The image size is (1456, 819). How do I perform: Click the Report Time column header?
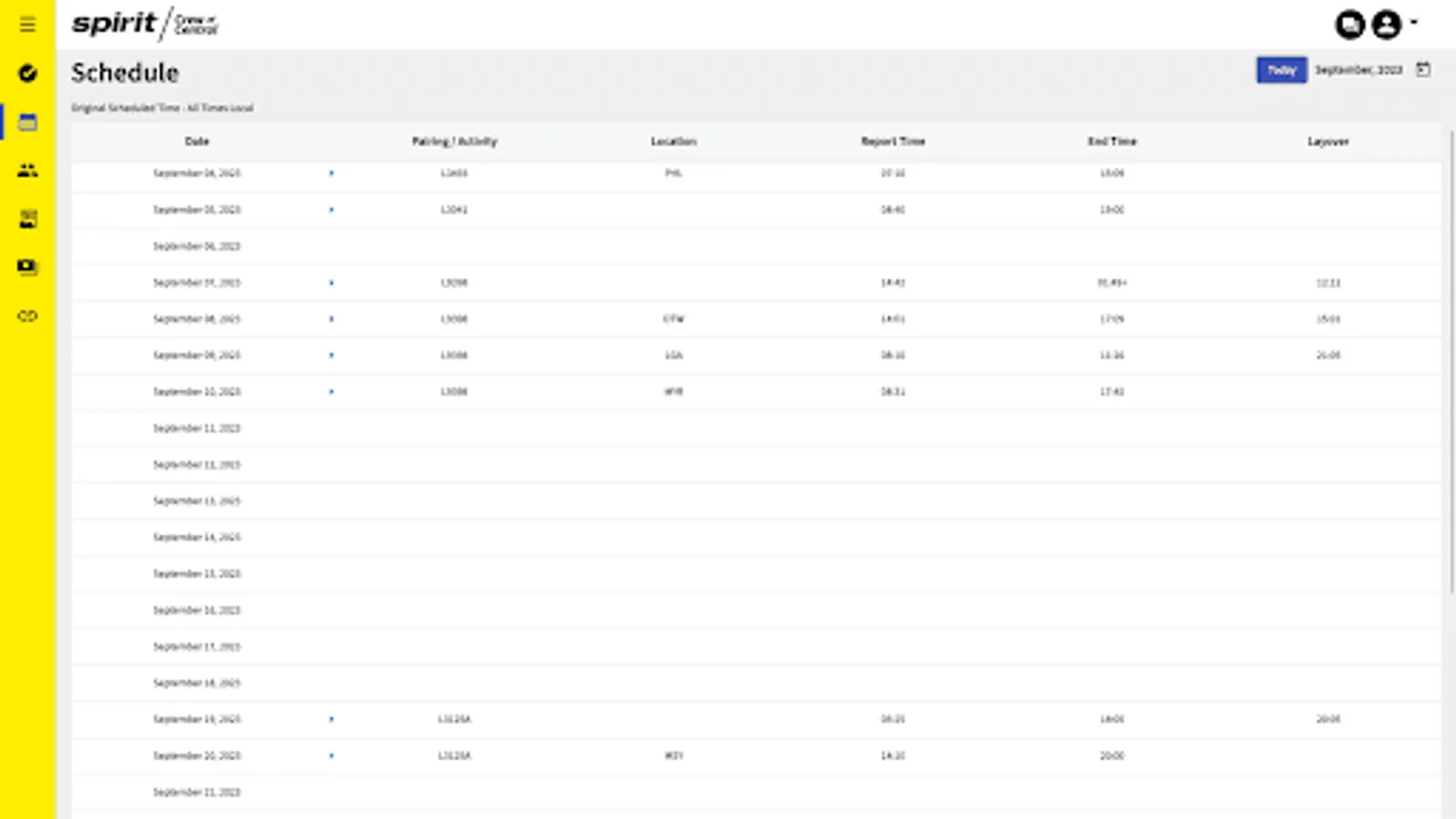tap(893, 141)
